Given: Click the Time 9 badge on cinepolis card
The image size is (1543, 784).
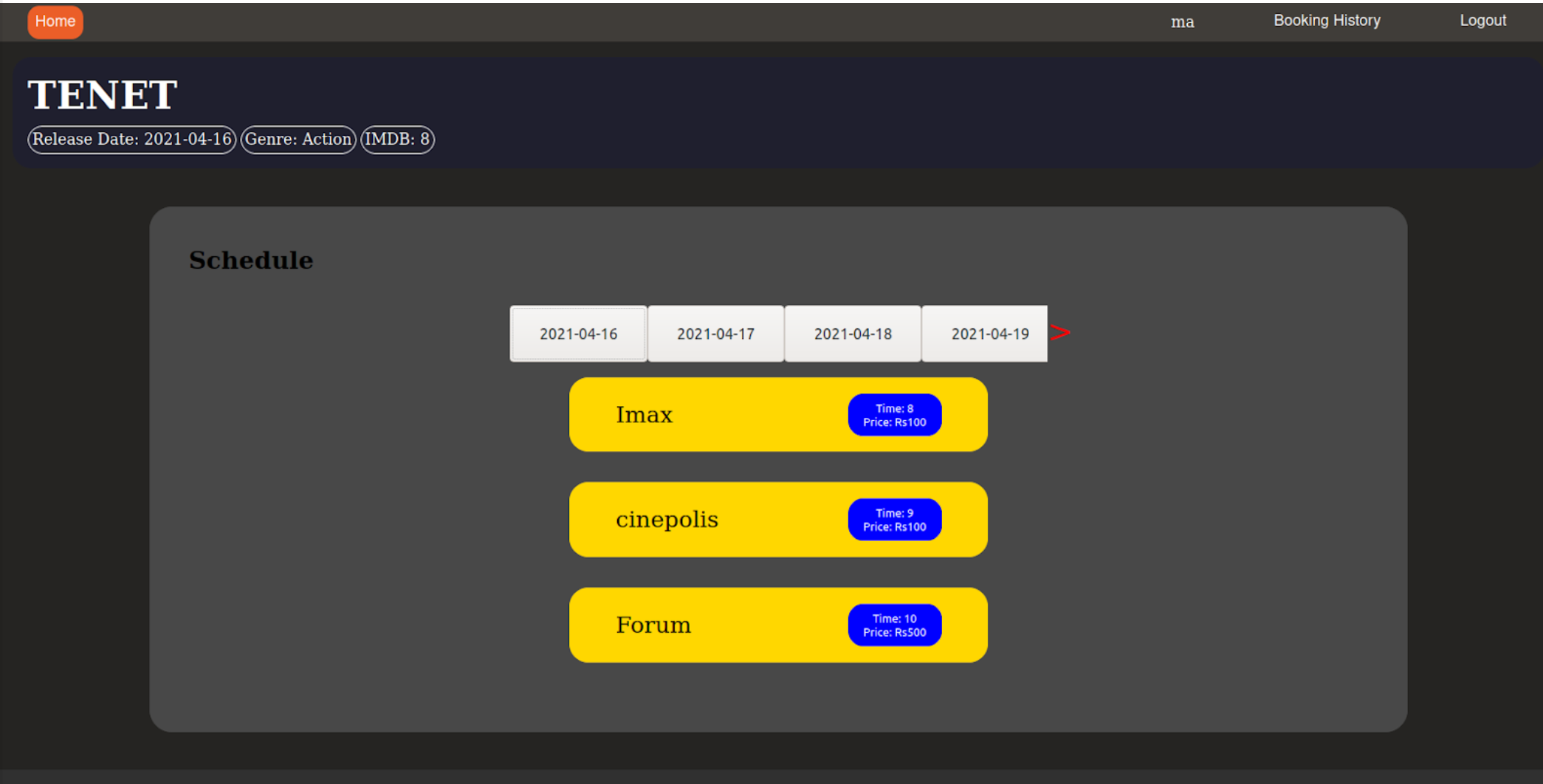Looking at the screenshot, I should (894, 520).
